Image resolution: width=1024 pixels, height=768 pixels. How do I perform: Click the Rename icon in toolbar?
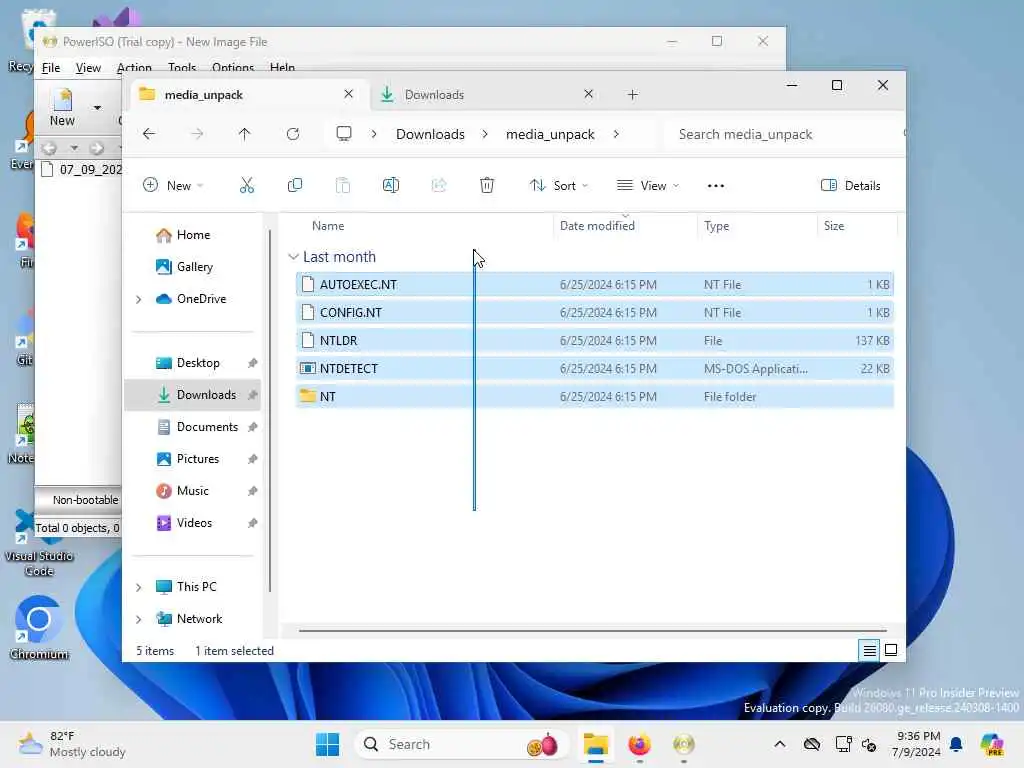click(391, 185)
